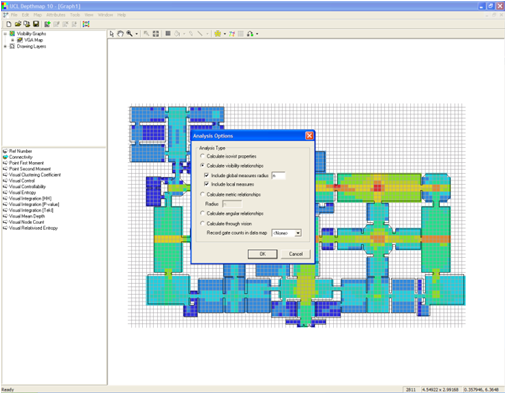Screen dimensions: 506x394
Task: Confirm analysis with OK button
Action: tap(262, 254)
